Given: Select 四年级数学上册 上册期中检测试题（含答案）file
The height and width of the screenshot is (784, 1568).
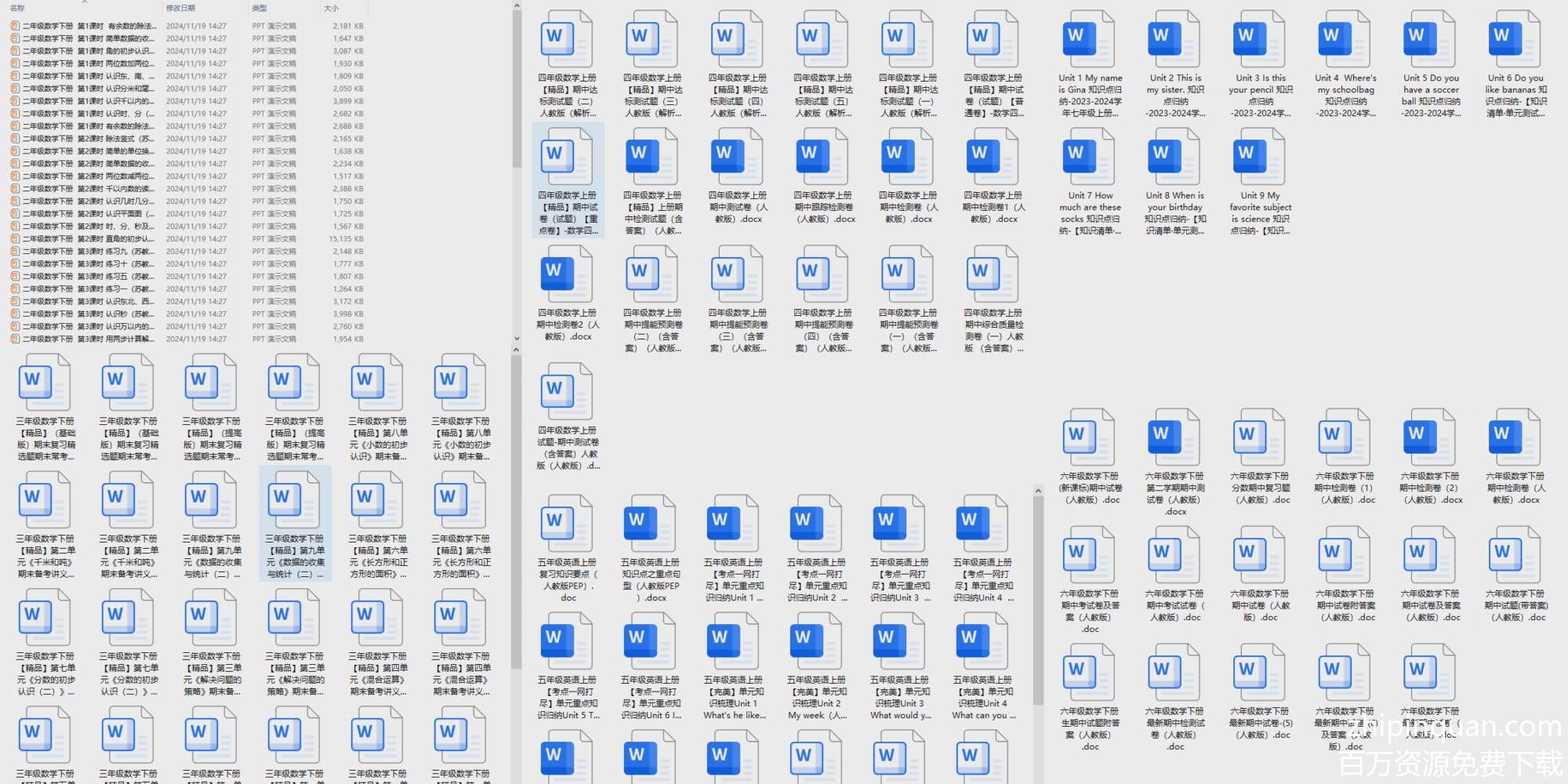Looking at the screenshot, I should 653,182.
